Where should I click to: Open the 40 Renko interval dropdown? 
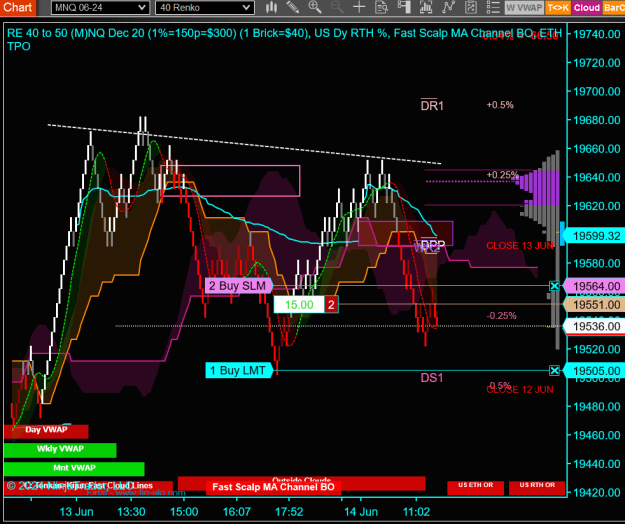pyautogui.click(x=204, y=8)
